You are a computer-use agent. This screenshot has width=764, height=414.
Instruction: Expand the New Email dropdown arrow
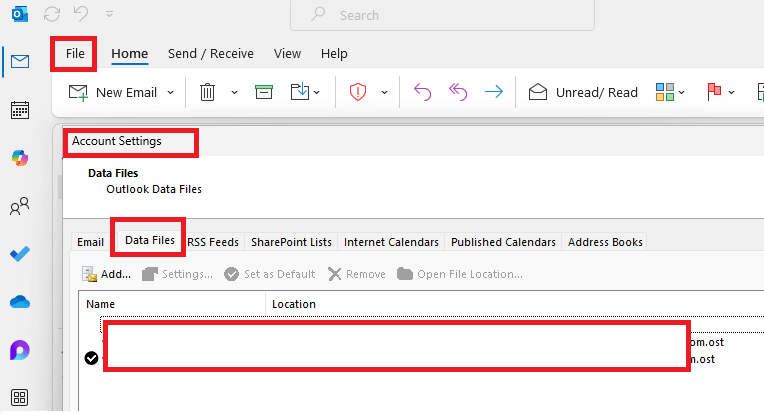pos(171,92)
